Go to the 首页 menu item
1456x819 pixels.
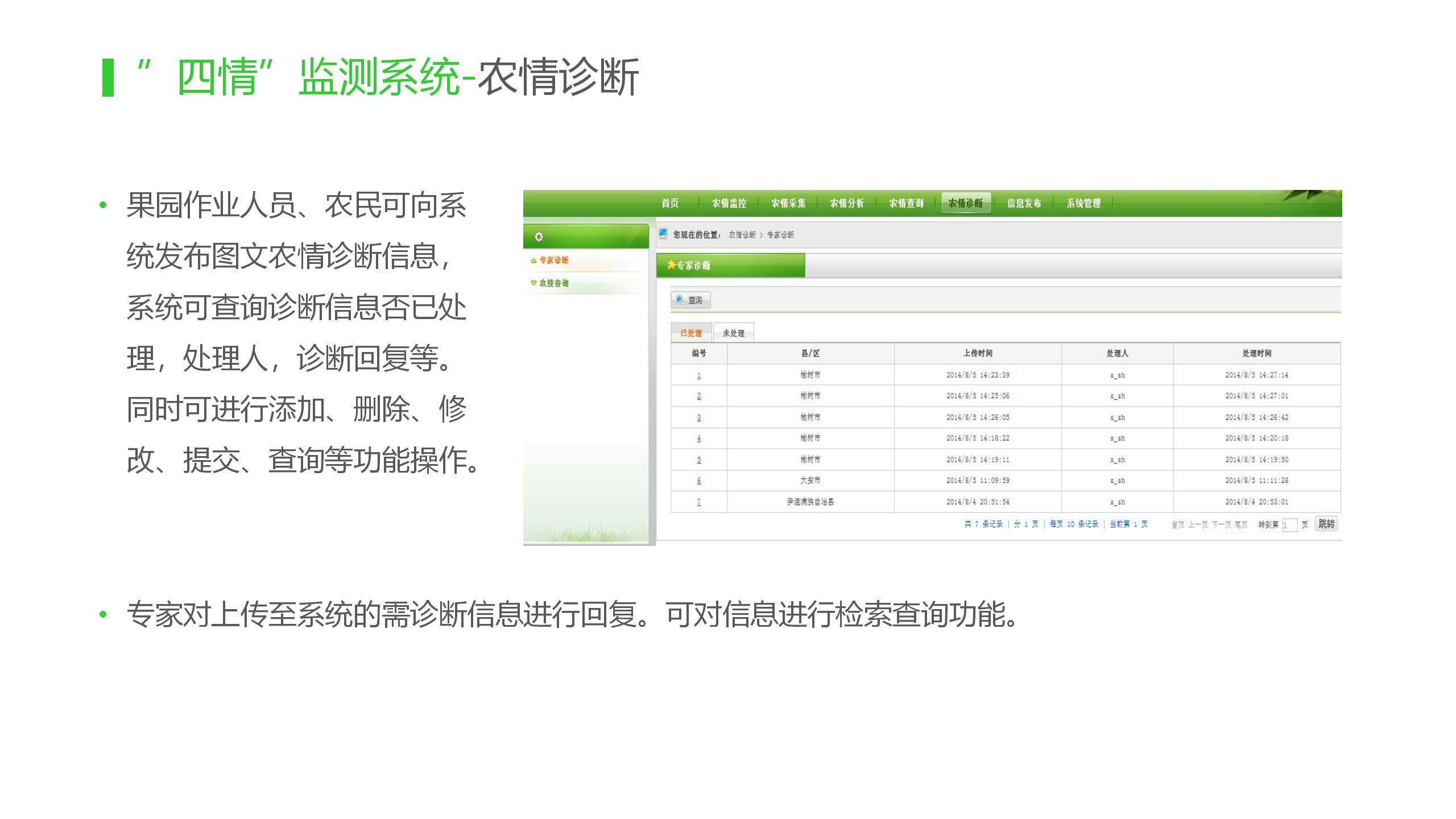(x=670, y=203)
